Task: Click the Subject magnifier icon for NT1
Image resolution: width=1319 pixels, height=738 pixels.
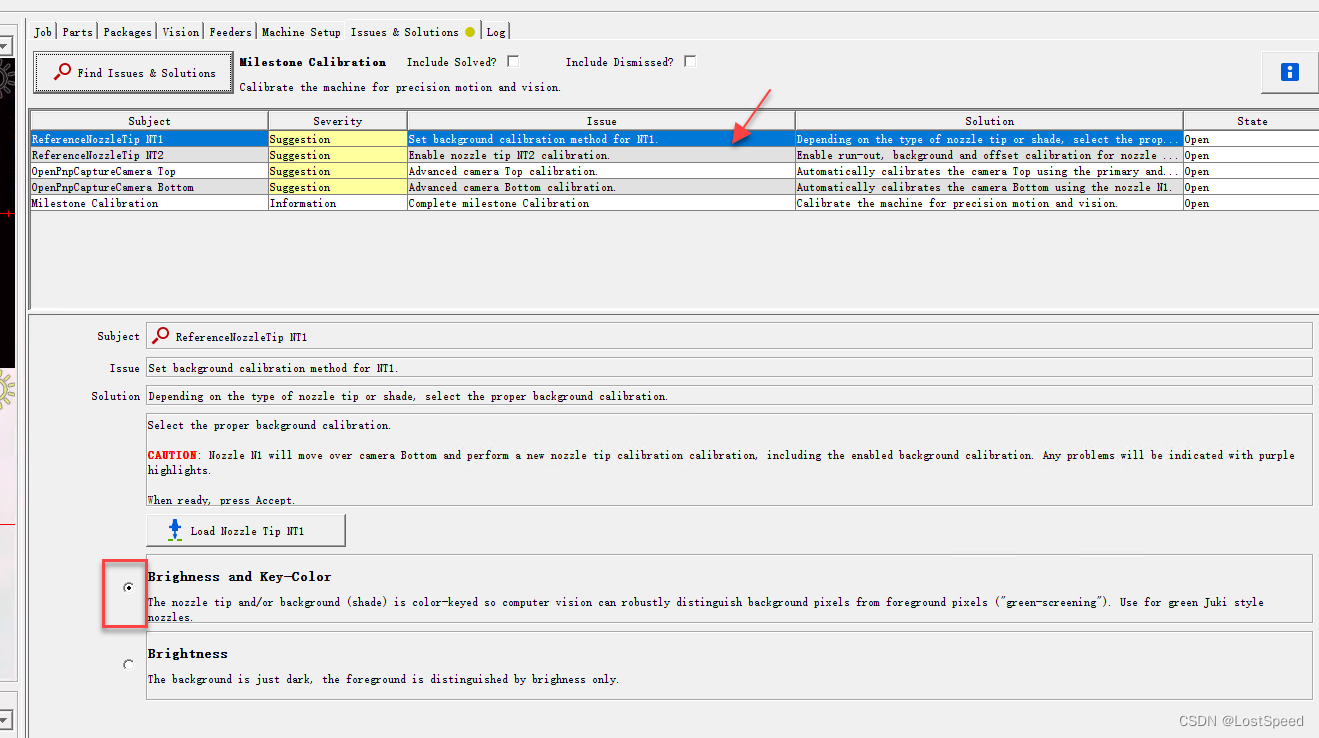Action: [x=160, y=336]
